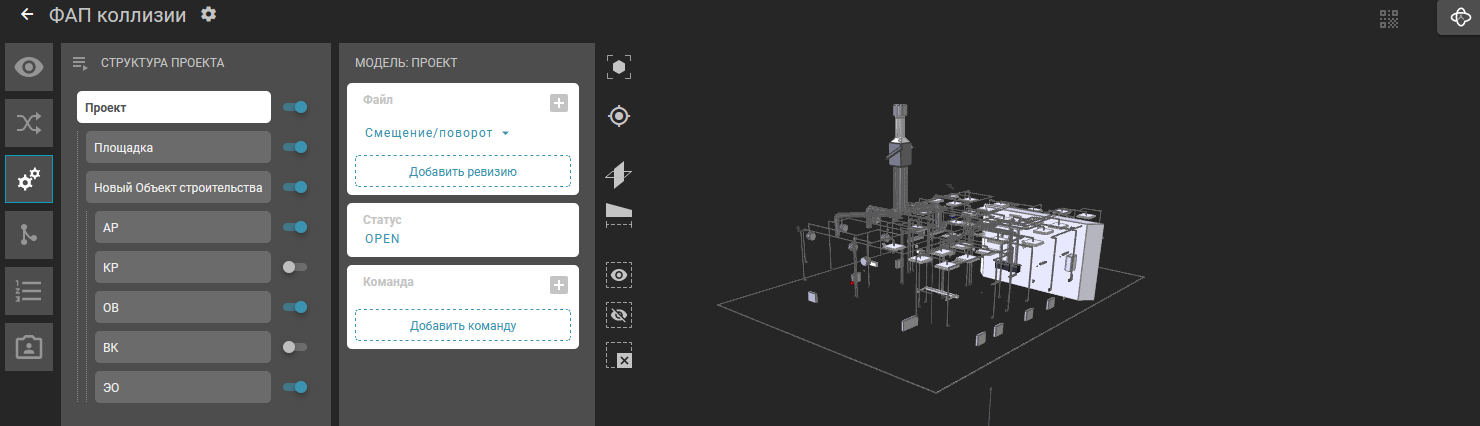
Task: Open the eye visibility sidebar tab
Action: point(29,68)
